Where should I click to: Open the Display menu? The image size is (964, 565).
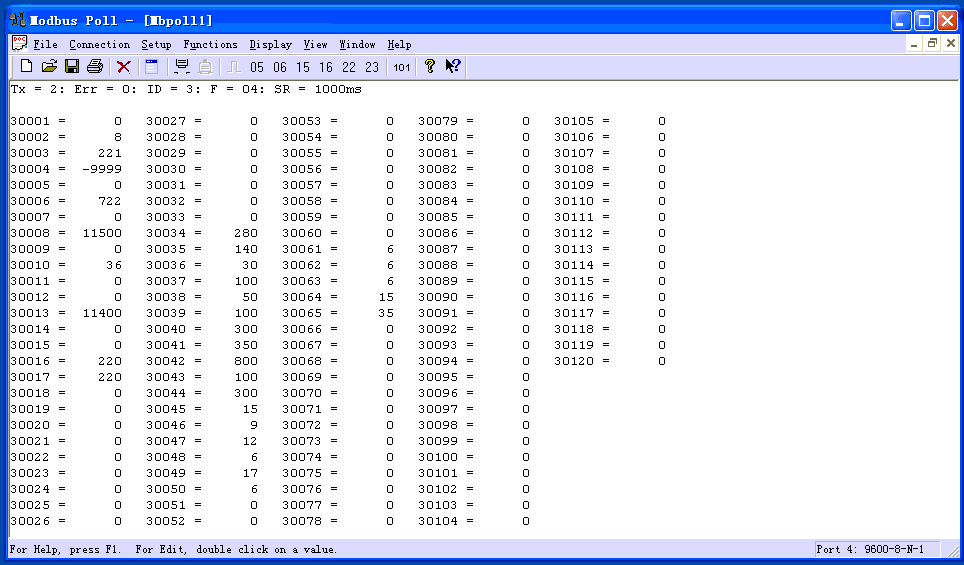click(270, 44)
